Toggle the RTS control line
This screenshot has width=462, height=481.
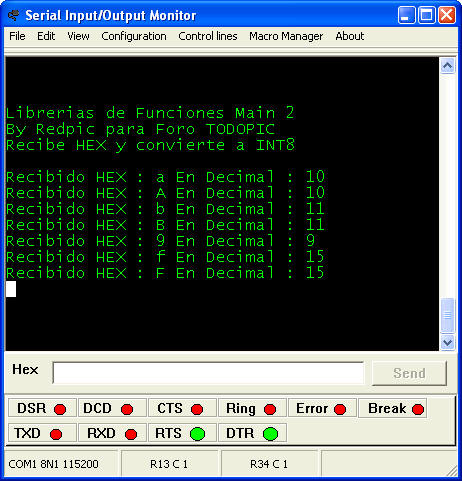click(198, 434)
